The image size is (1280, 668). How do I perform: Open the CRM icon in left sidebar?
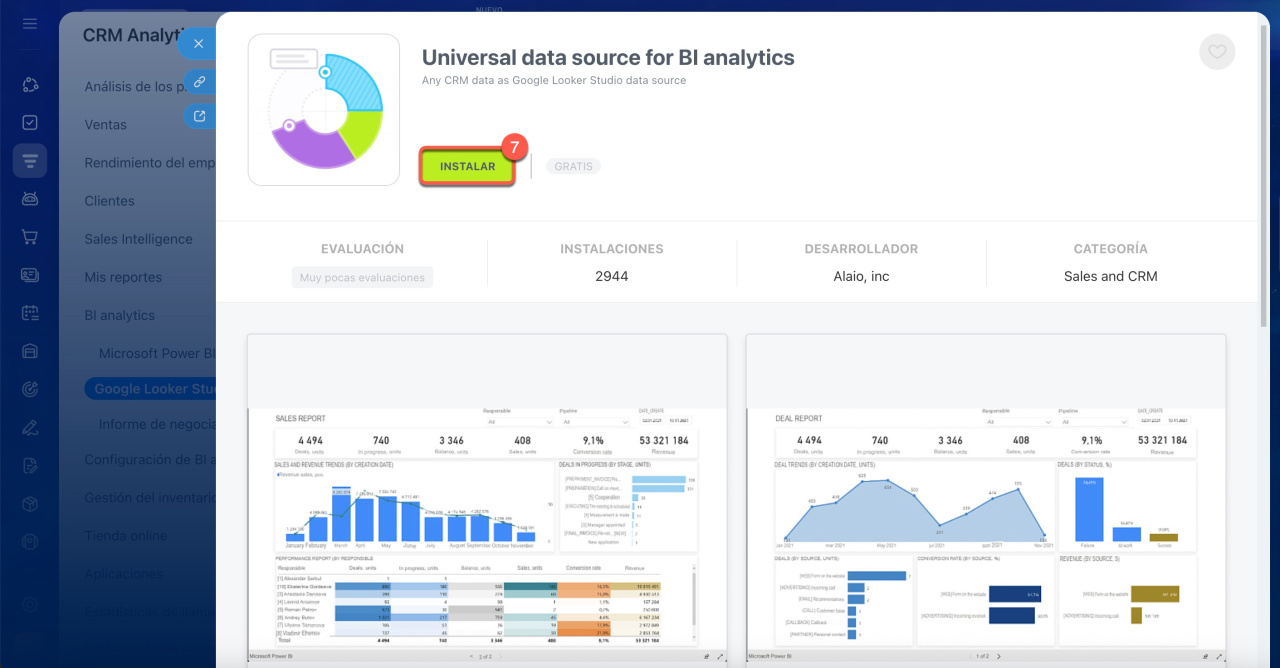point(30,161)
